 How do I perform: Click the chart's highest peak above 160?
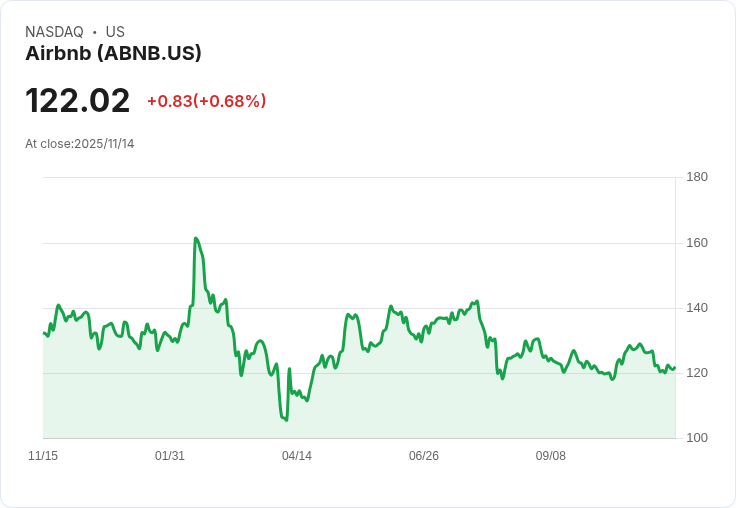click(196, 239)
